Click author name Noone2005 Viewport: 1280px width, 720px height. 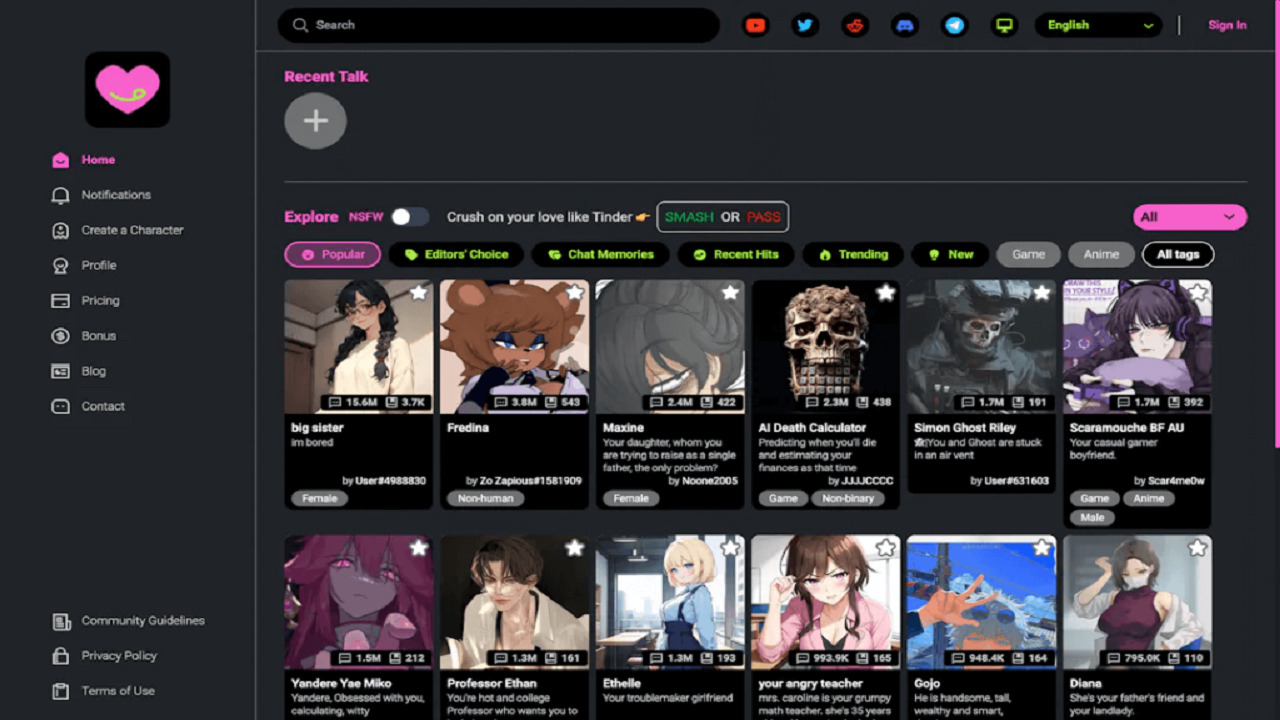point(710,481)
